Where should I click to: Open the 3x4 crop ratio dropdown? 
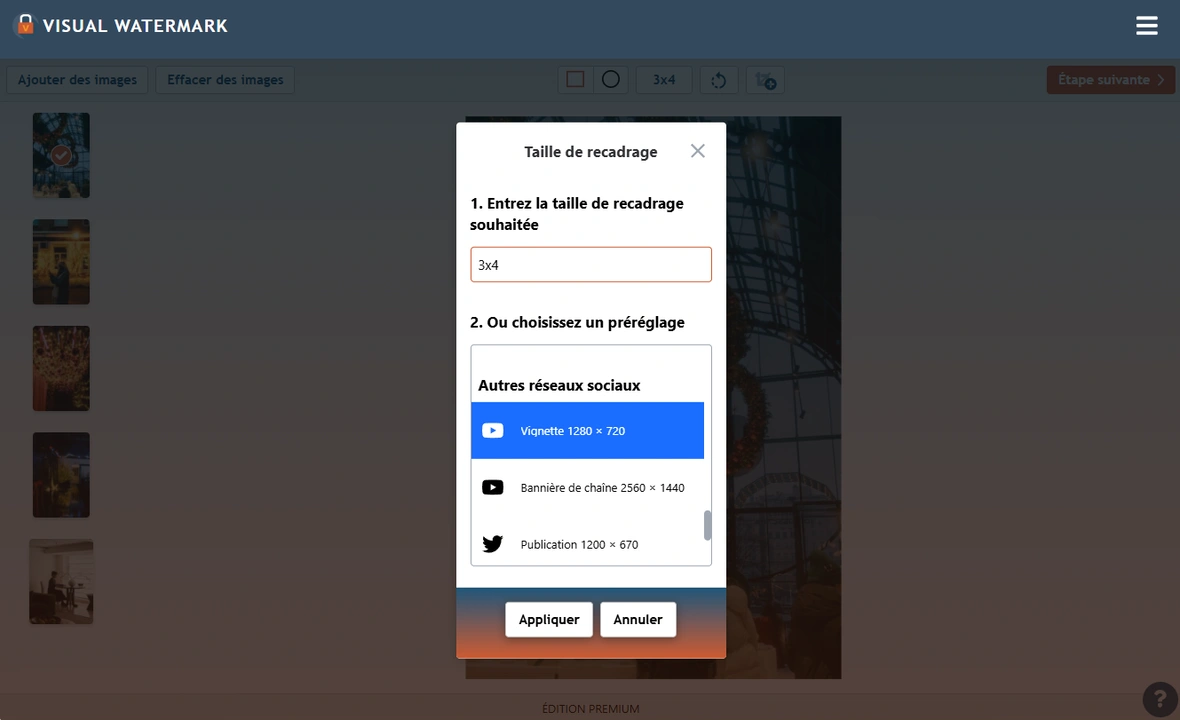point(664,80)
